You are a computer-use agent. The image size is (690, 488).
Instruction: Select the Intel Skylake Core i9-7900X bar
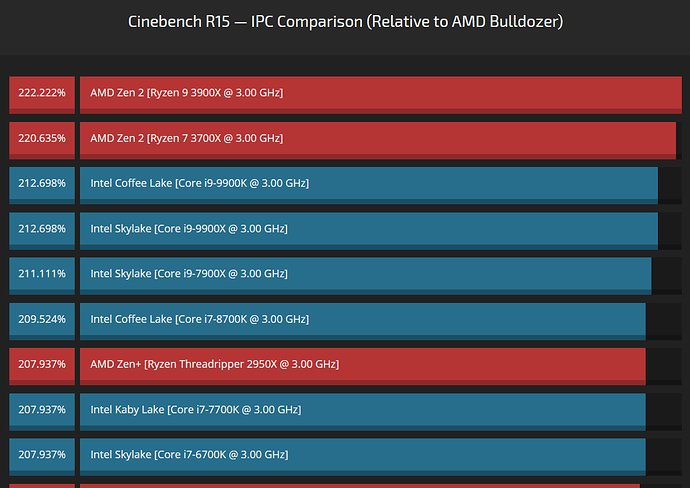coord(366,276)
